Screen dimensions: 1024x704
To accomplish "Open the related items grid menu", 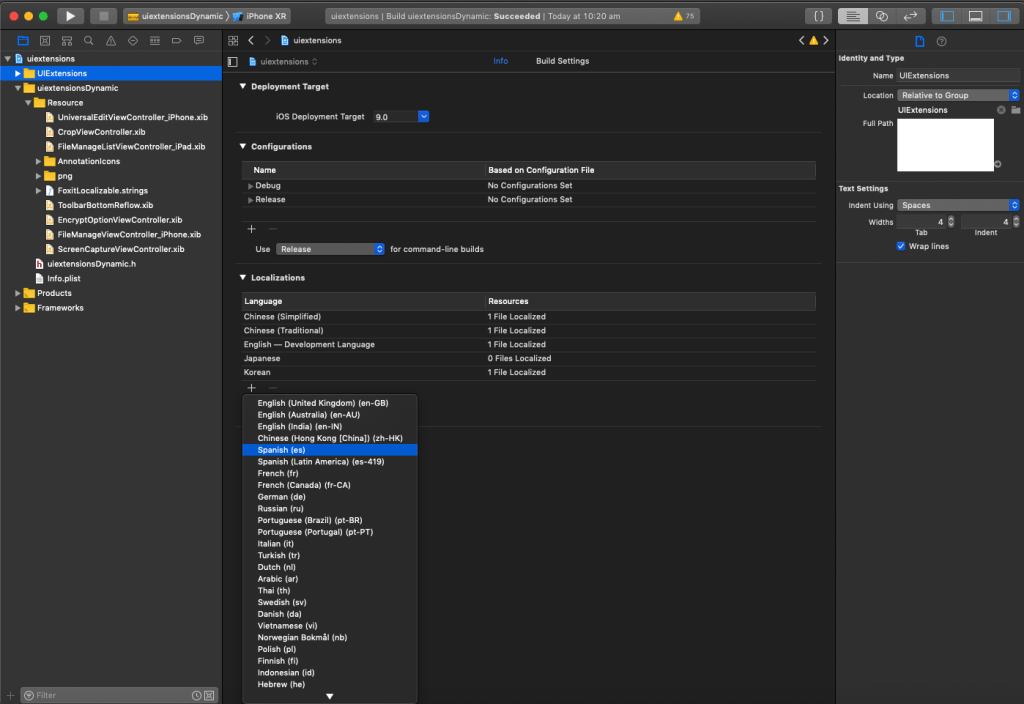I will (233, 40).
